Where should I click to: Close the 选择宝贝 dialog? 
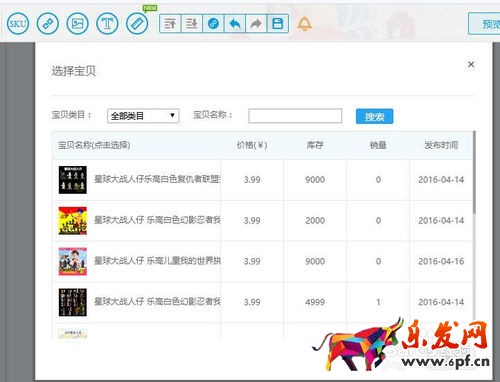tap(471, 65)
